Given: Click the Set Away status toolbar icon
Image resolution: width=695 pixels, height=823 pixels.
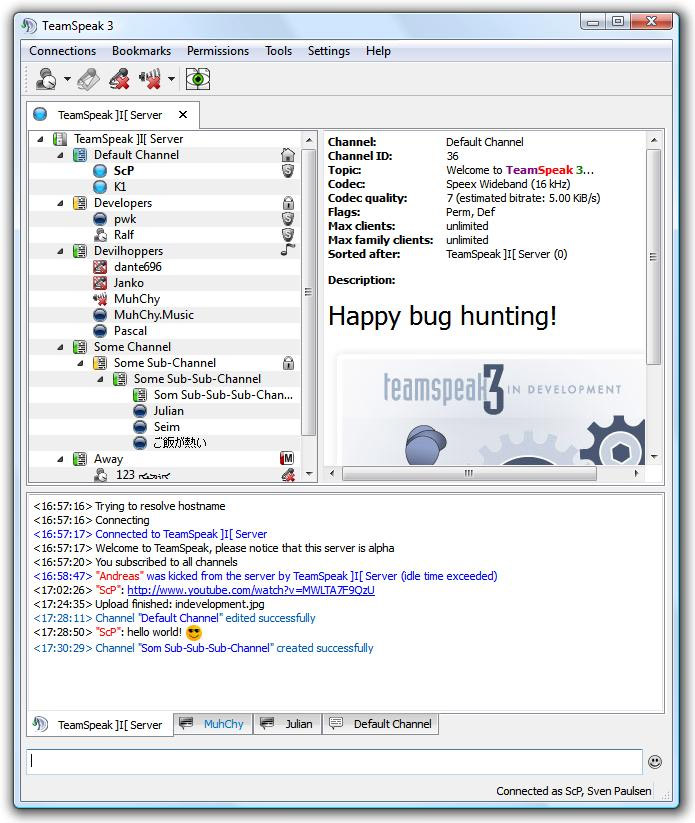Looking at the screenshot, I should 45,79.
